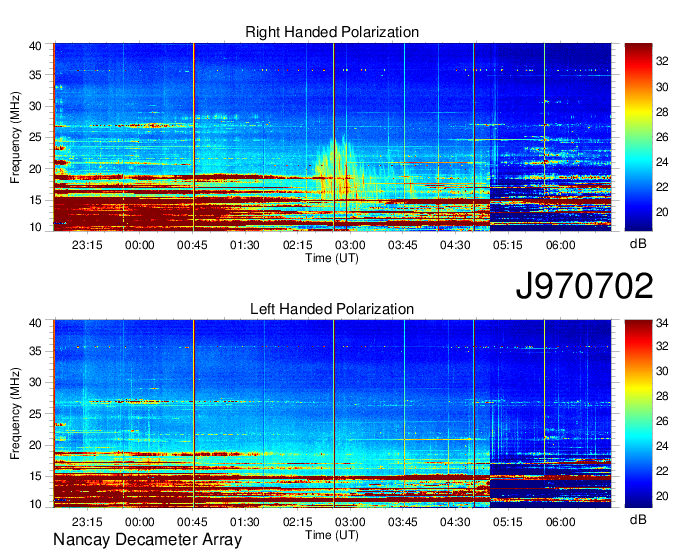Select the J970702 observation label

584,286
